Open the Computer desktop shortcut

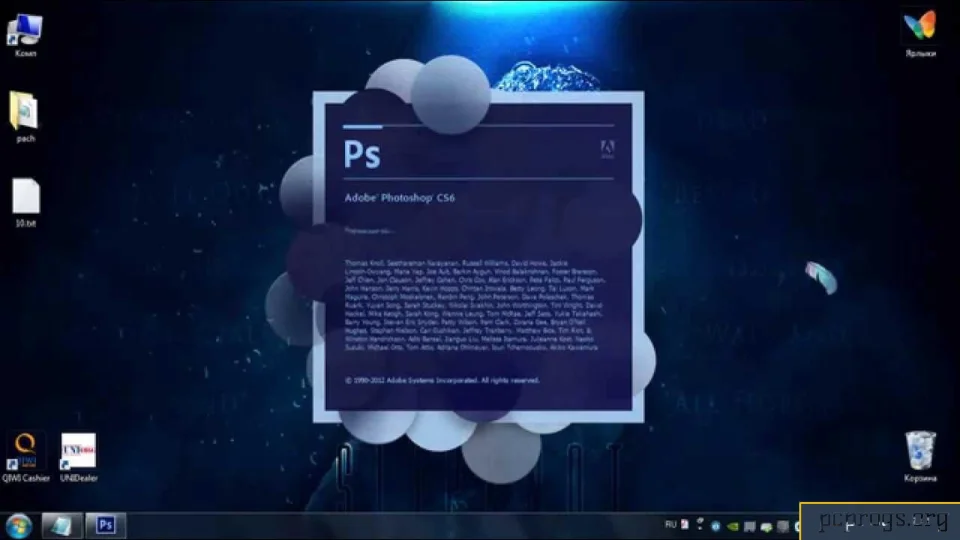point(25,34)
